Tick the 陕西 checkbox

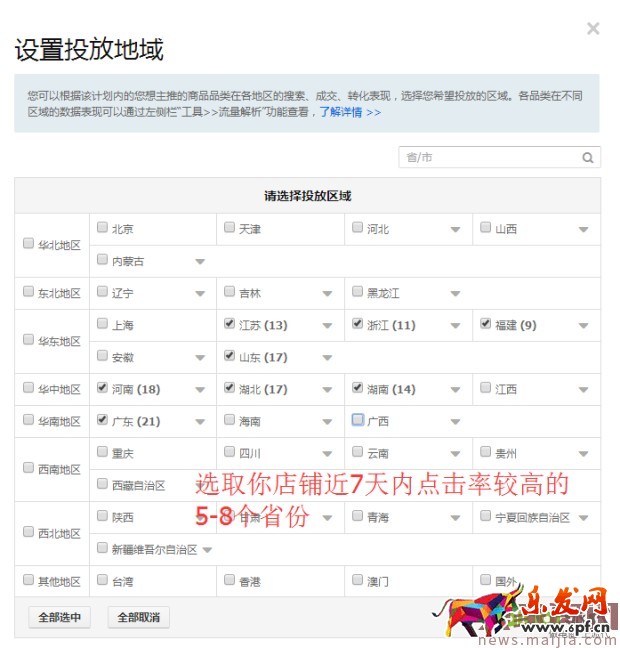(x=102, y=515)
